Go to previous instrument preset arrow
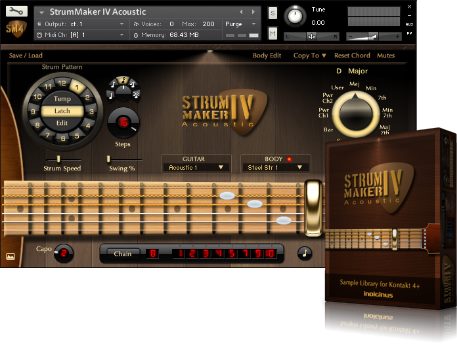Viewport: 457px width, 362px height. (x=241, y=12)
